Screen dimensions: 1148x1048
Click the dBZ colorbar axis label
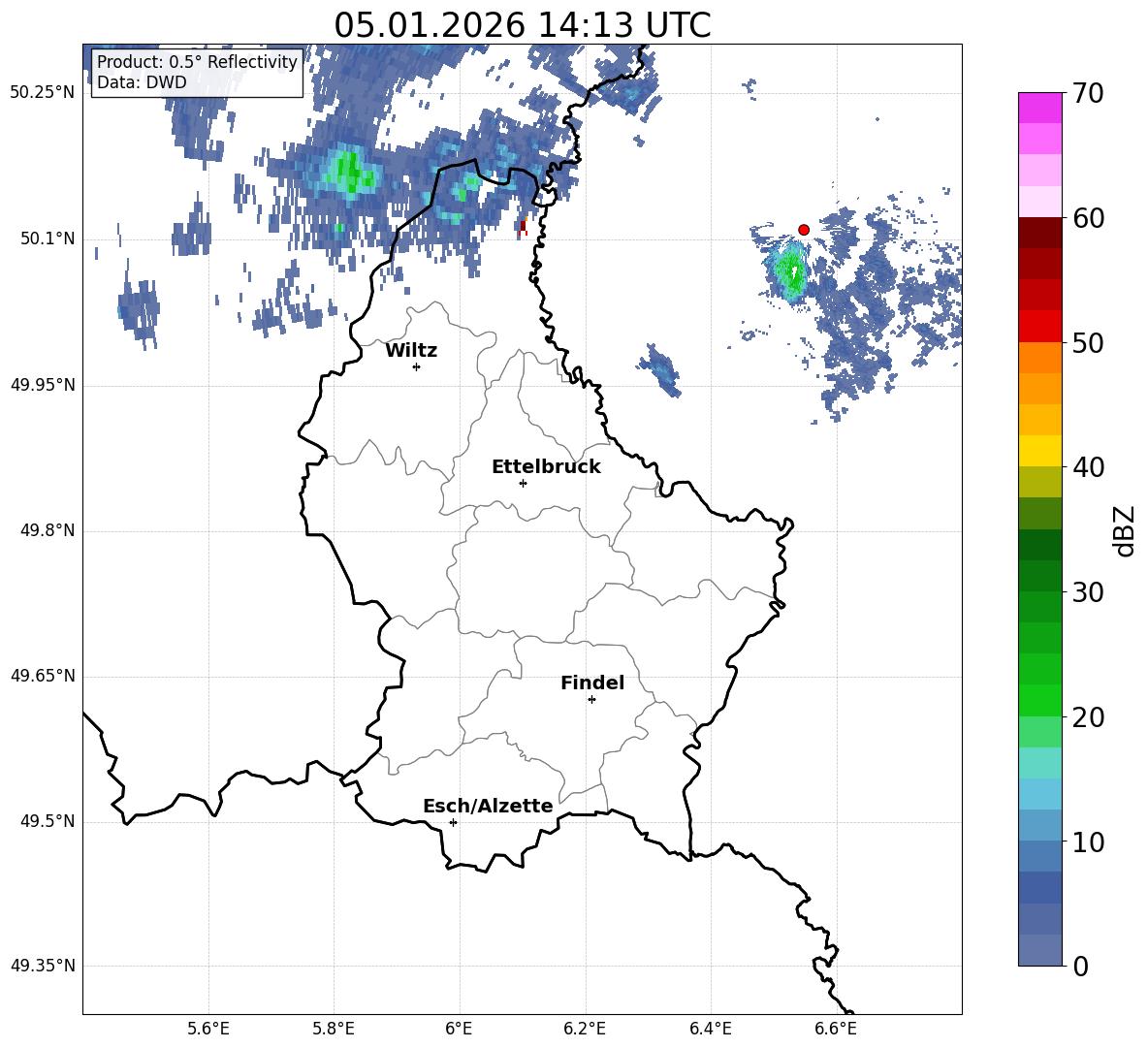[1124, 530]
